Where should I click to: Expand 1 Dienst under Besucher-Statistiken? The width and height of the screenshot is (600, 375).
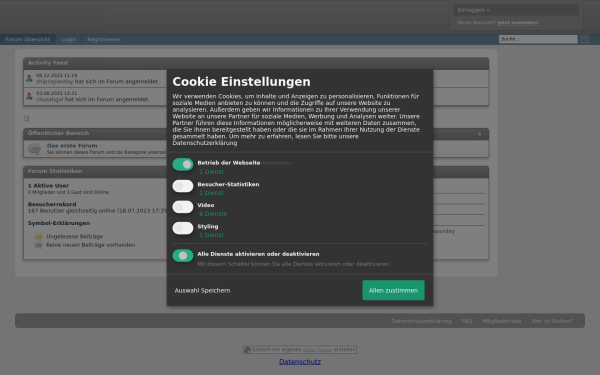211,193
